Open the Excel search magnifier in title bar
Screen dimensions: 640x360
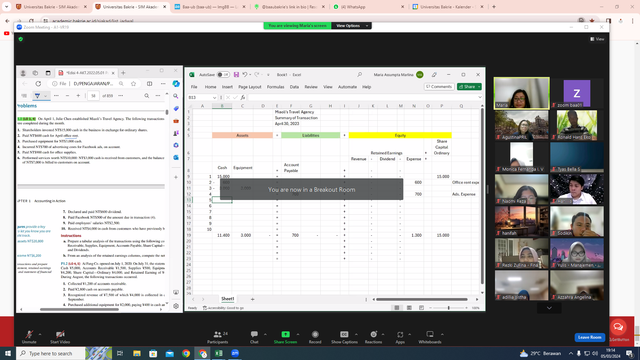pos(360,75)
